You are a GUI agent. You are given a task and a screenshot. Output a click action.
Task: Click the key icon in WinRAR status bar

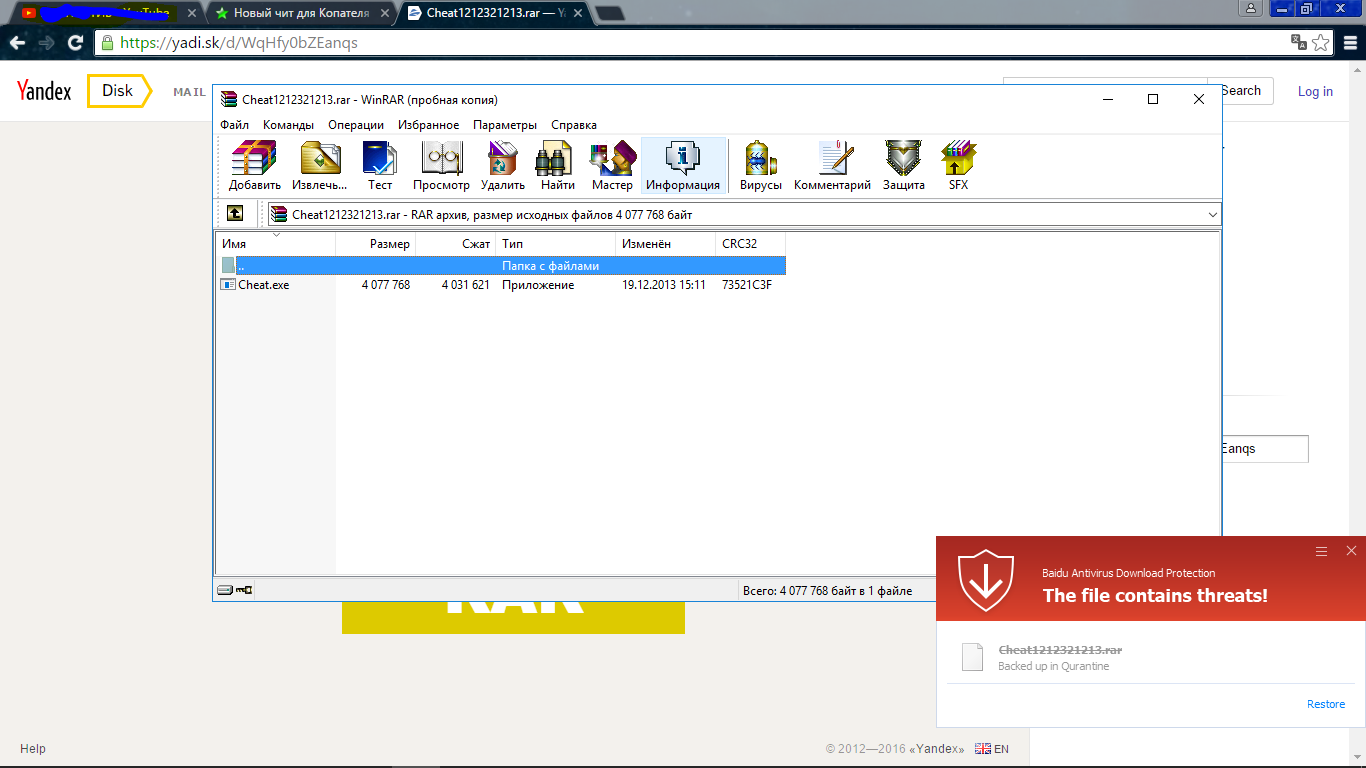pos(244,590)
